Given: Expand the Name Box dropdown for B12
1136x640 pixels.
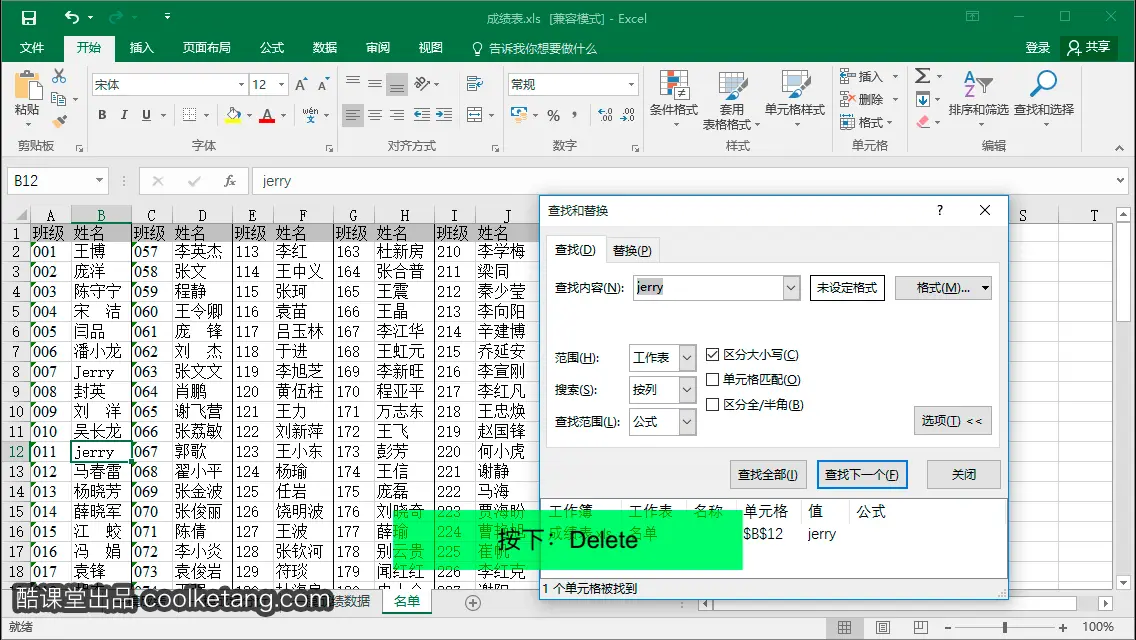Looking at the screenshot, I should pyautogui.click(x=99, y=180).
